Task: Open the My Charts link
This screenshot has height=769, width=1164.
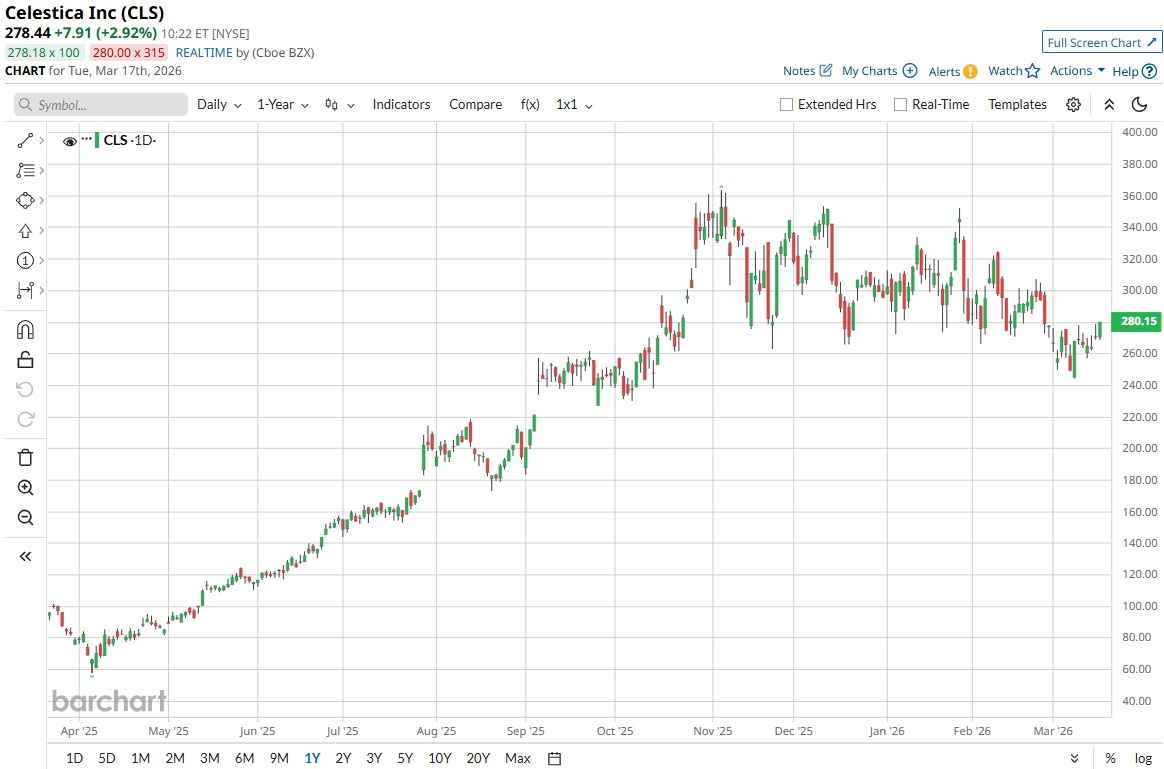Action: tap(869, 71)
